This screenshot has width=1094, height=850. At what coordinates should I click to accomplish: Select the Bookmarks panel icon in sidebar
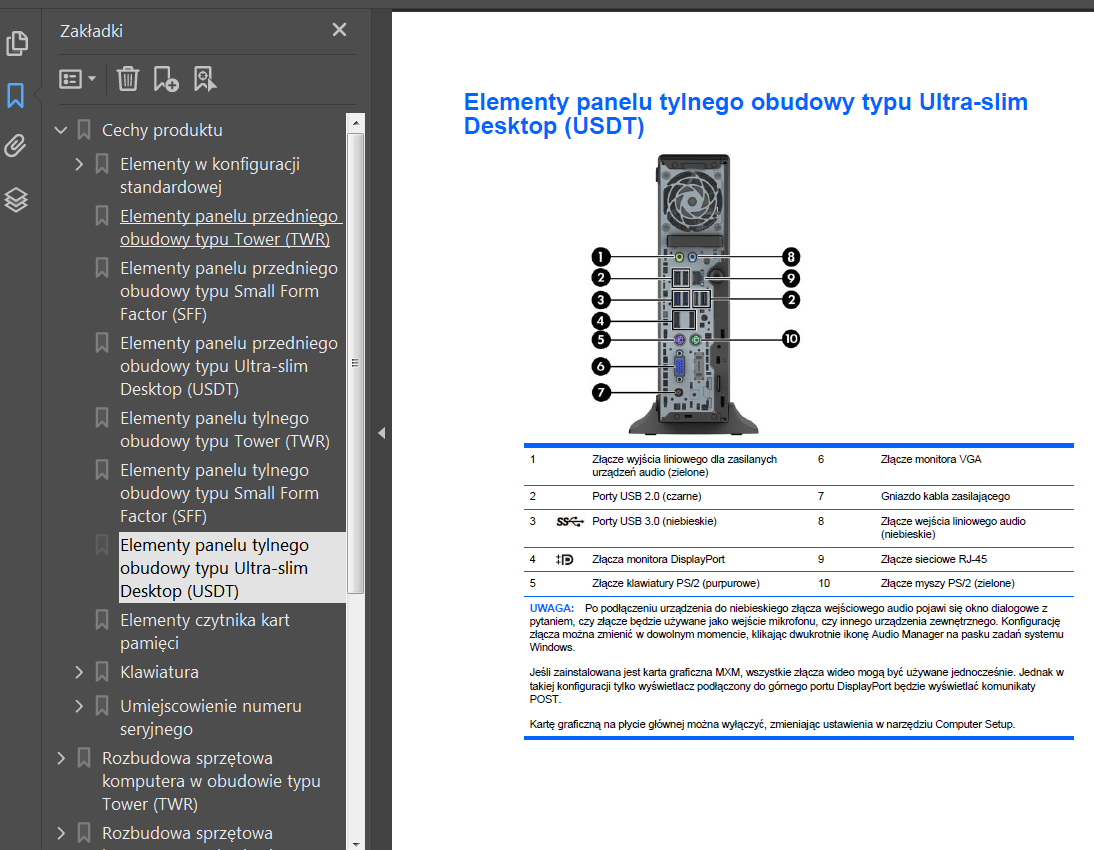coord(15,96)
